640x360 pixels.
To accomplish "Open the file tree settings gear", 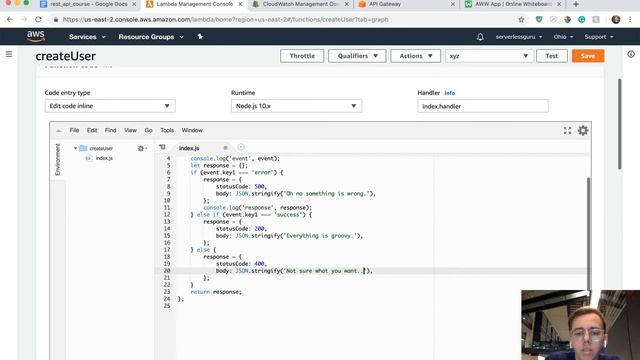I will pos(142,149).
